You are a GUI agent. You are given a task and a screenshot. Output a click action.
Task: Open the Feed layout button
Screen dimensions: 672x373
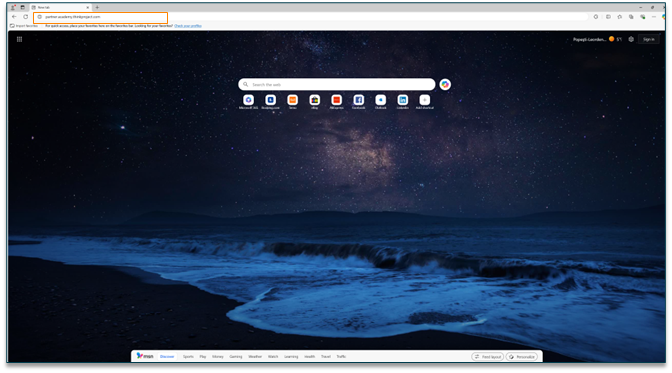[488, 357]
